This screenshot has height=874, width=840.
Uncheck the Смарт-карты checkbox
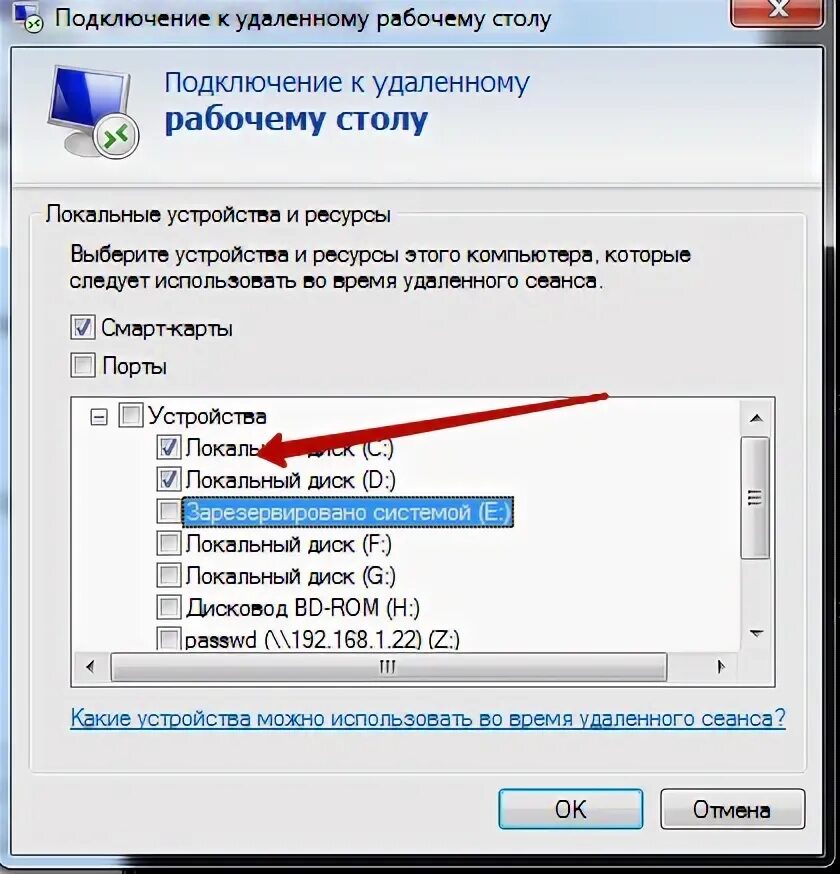[82, 327]
